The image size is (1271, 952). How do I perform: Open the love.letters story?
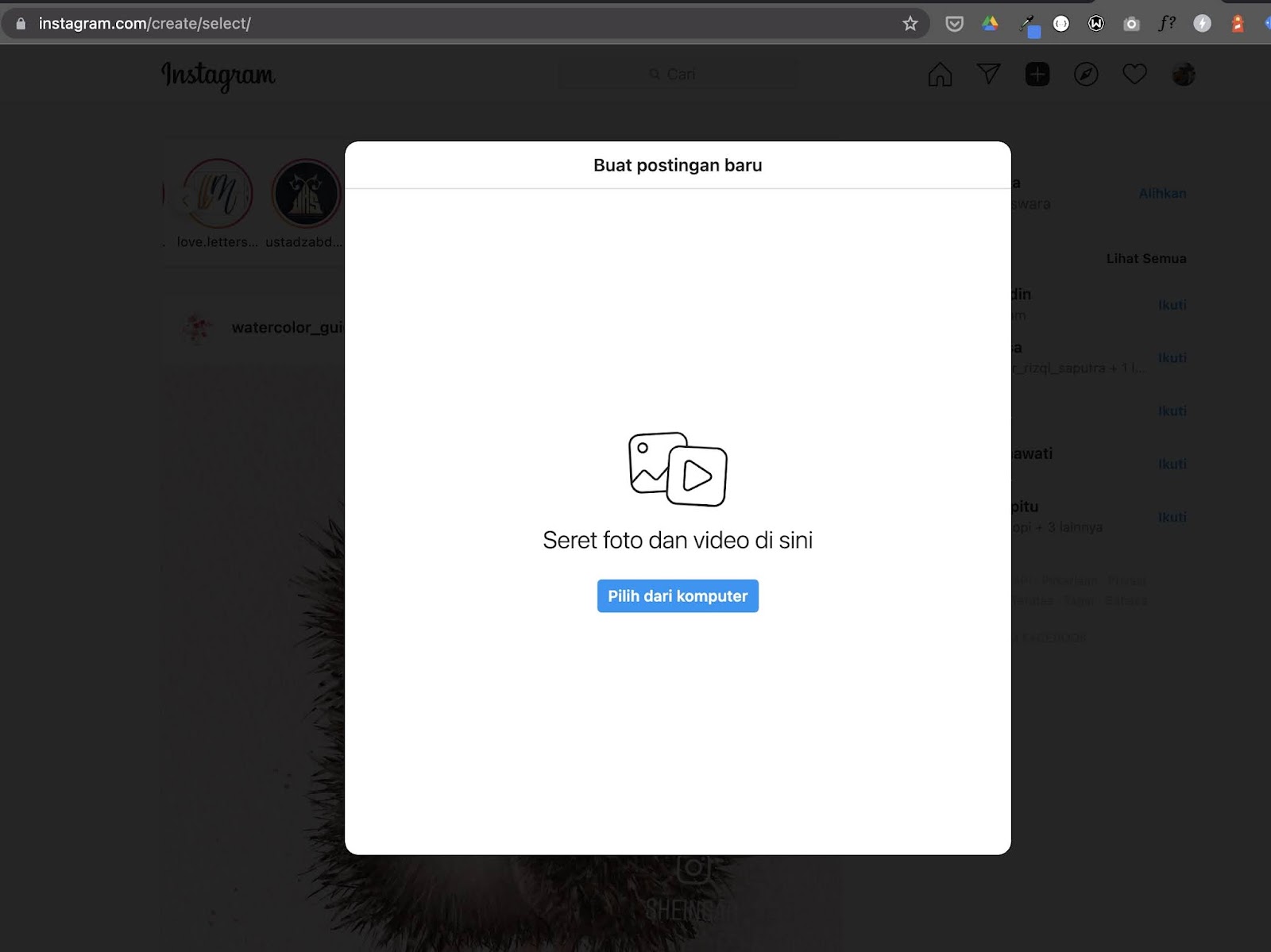pyautogui.click(x=217, y=194)
